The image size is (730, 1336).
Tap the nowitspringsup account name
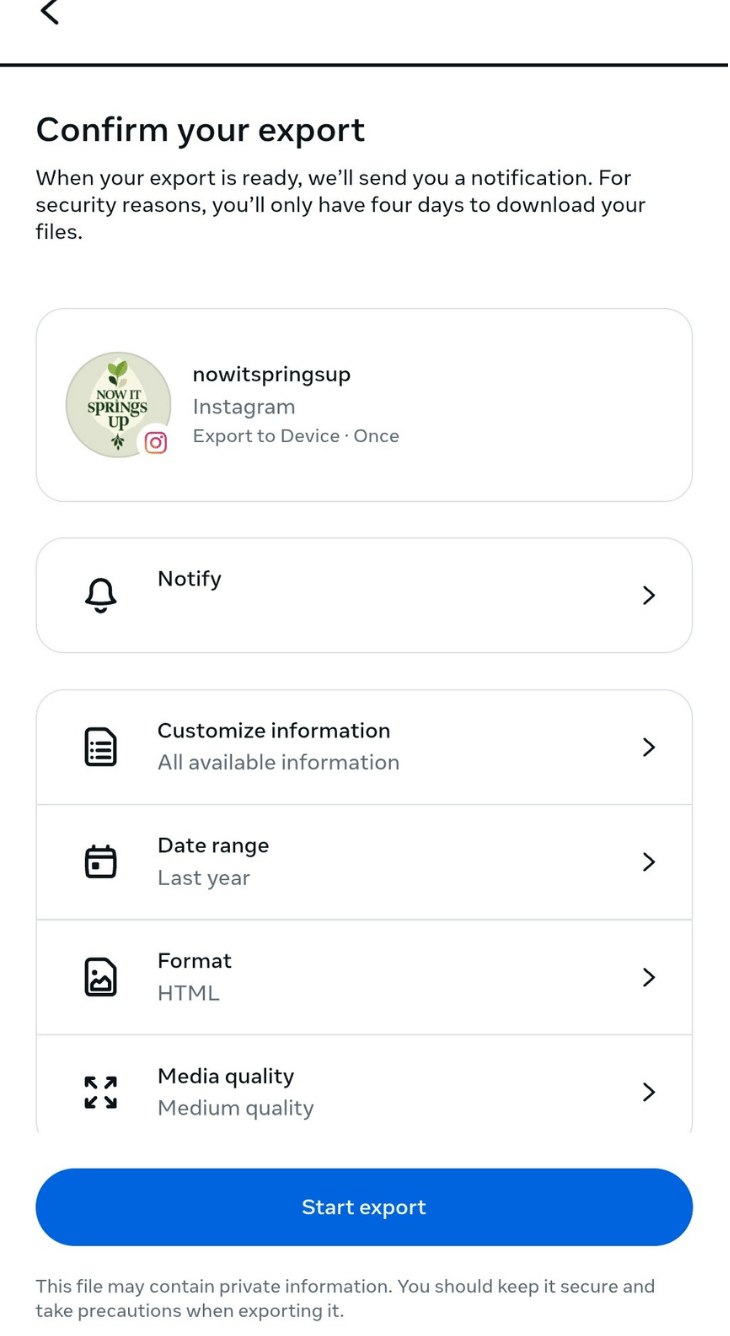(271, 375)
